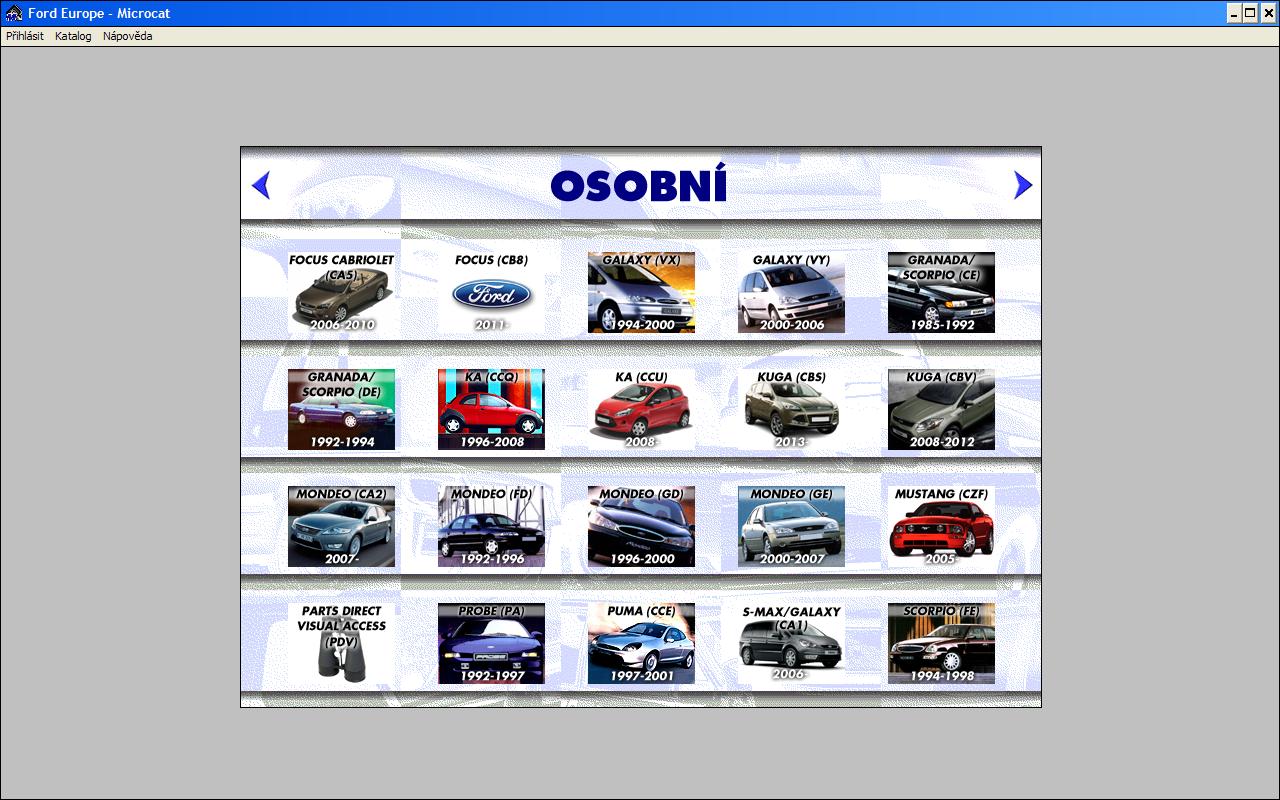Go to next page with right blue arrow
Viewport: 1280px width, 800px height.
pyautogui.click(x=1022, y=185)
